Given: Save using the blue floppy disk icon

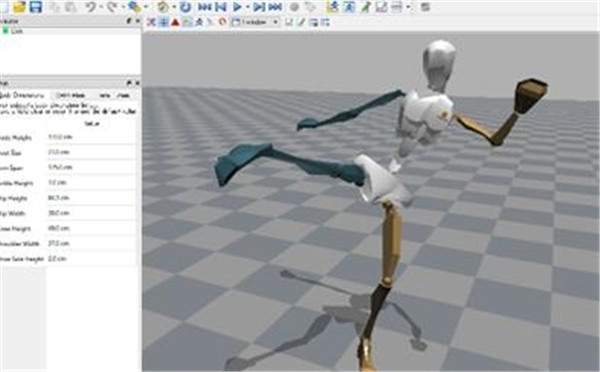Looking at the screenshot, I should click(35, 7).
